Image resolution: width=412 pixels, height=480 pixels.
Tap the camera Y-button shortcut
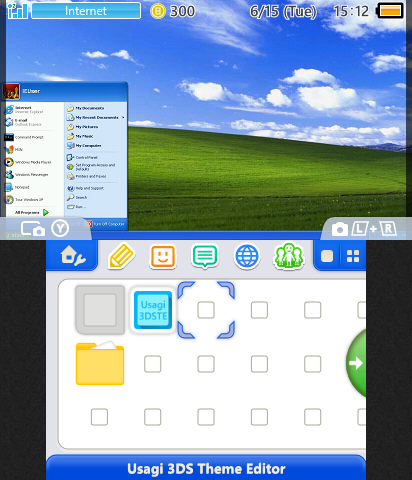(45, 229)
